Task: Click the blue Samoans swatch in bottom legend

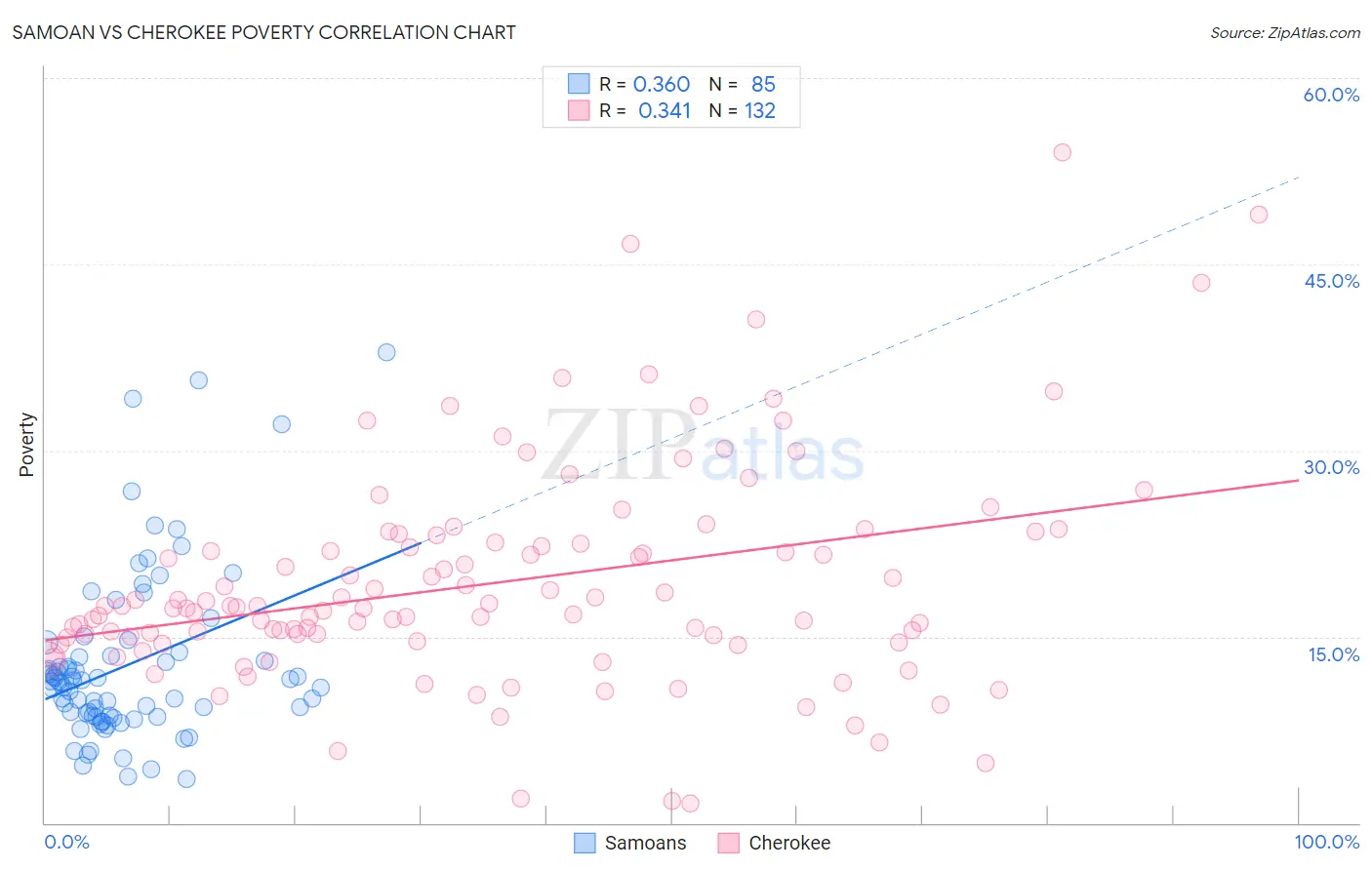Action: [585, 843]
